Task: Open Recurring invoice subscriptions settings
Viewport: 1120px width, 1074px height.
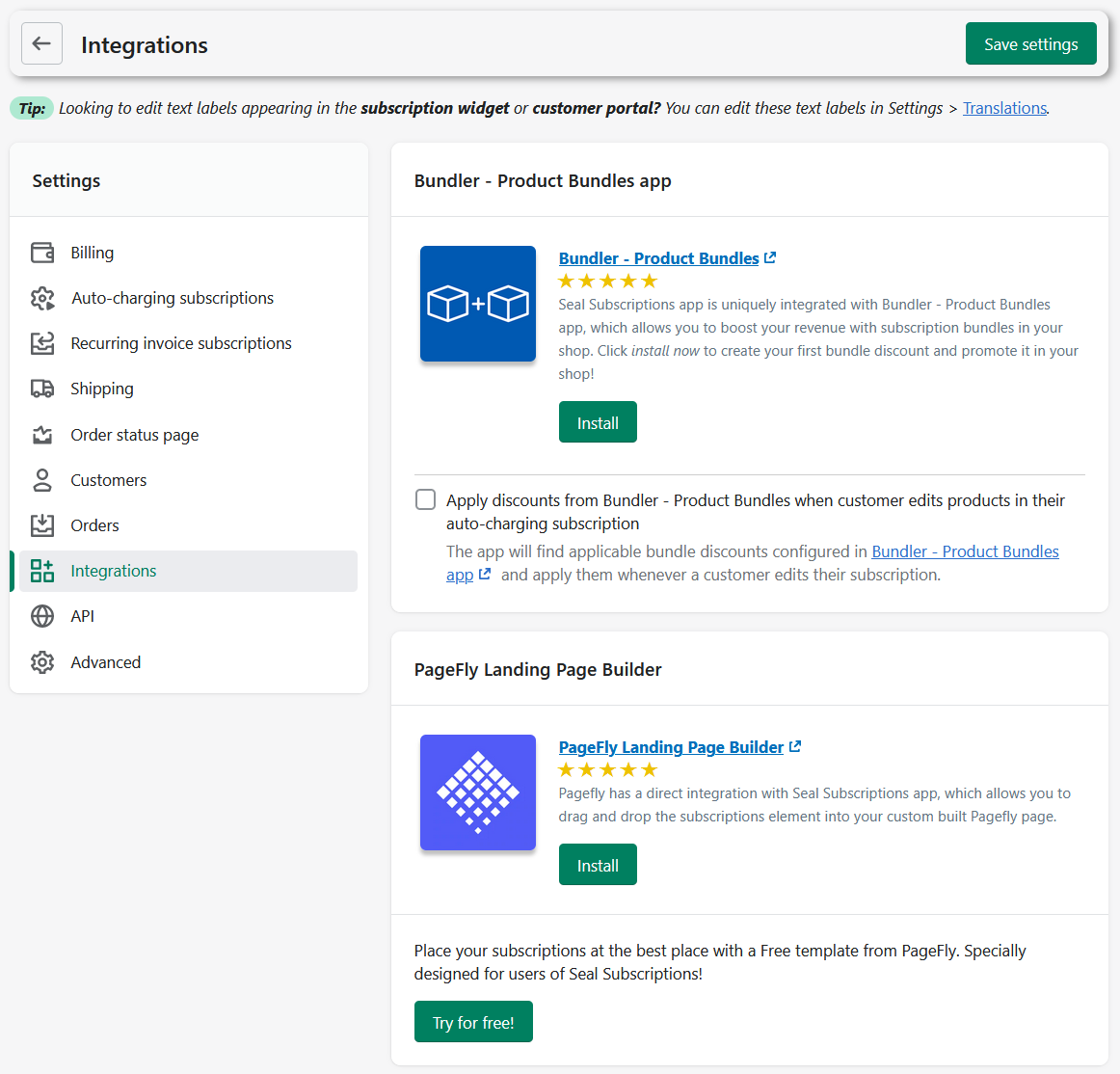Action: pyautogui.click(x=189, y=344)
